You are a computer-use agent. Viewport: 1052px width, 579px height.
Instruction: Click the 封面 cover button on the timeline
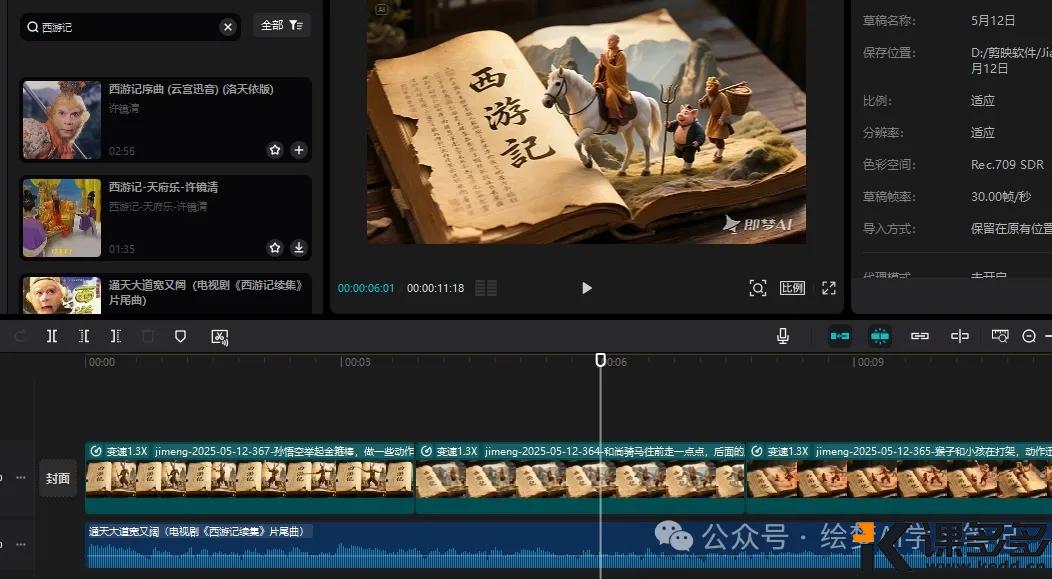coord(57,477)
